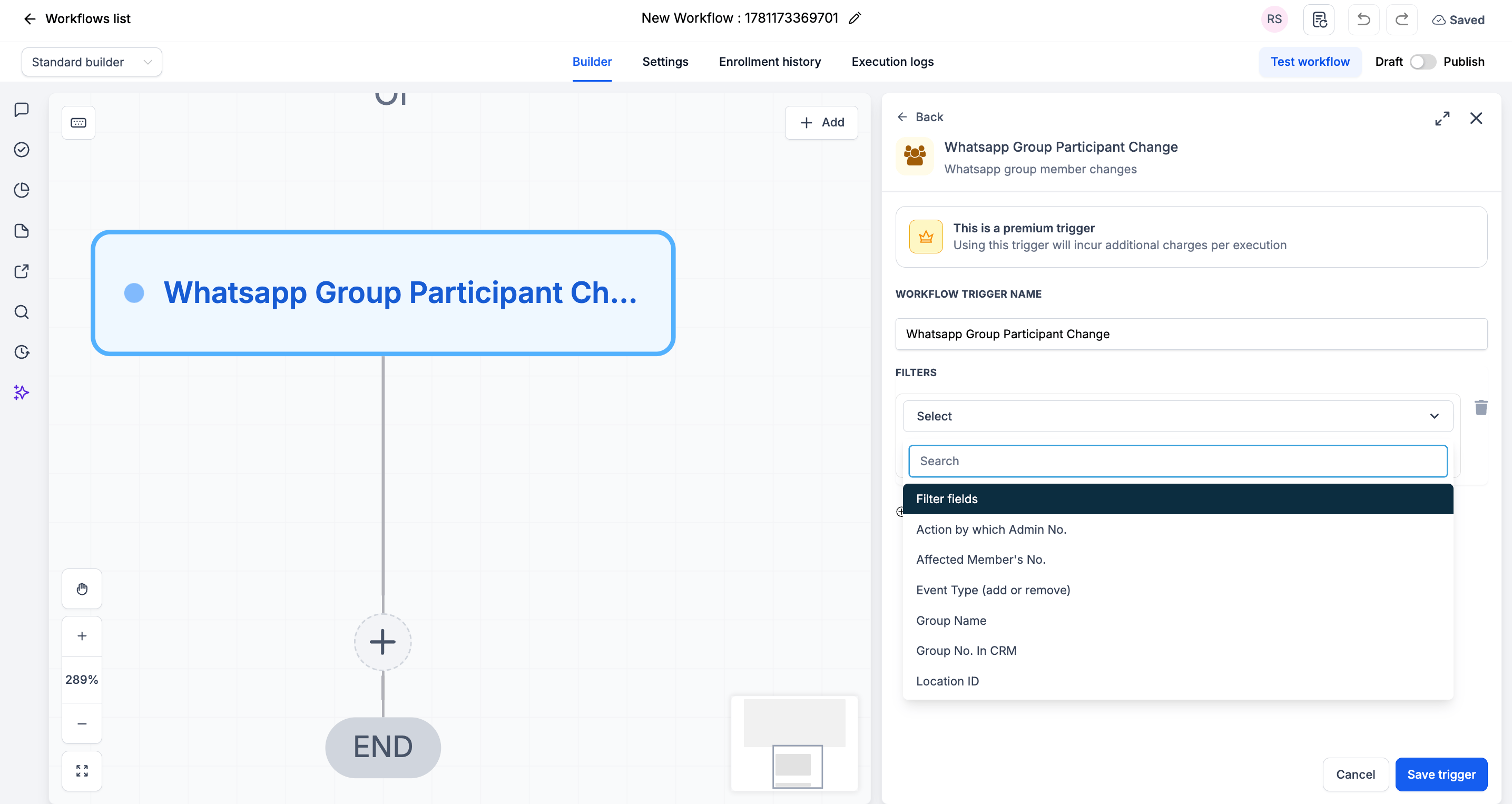Edit Workflow Trigger Name field

click(1191, 334)
